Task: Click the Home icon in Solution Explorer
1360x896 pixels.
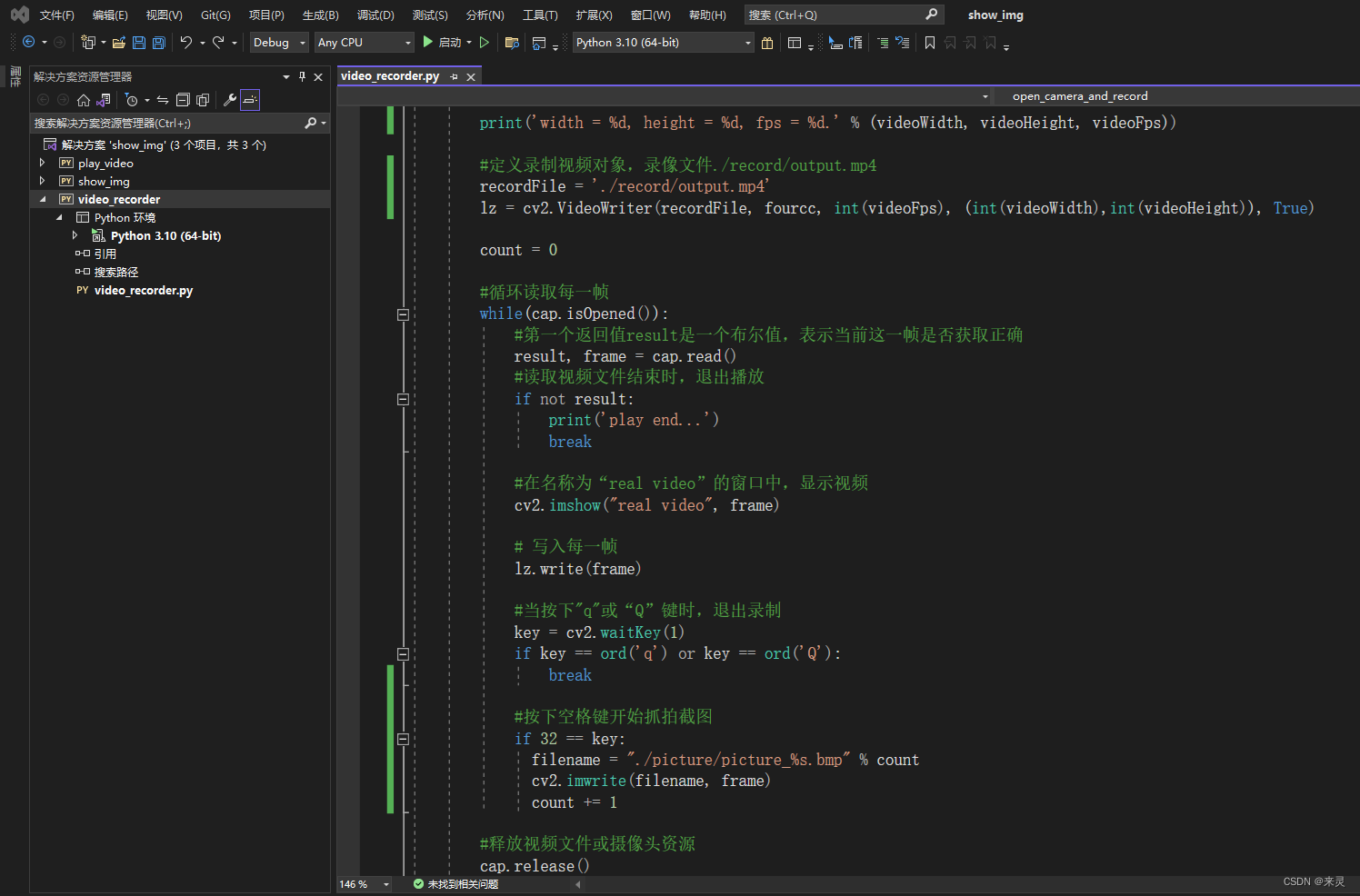Action: [x=84, y=100]
